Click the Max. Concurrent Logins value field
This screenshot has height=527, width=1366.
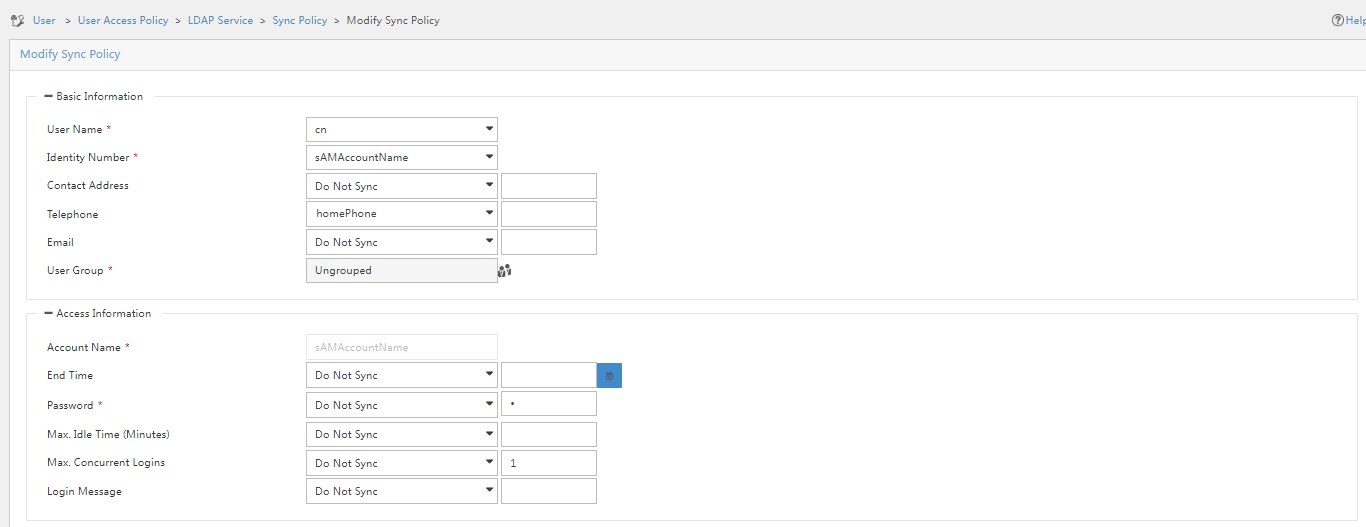[x=549, y=463]
